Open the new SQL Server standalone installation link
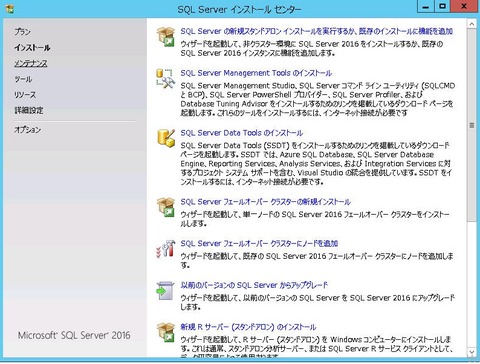The image size is (480, 364). pyautogui.click(x=316, y=31)
